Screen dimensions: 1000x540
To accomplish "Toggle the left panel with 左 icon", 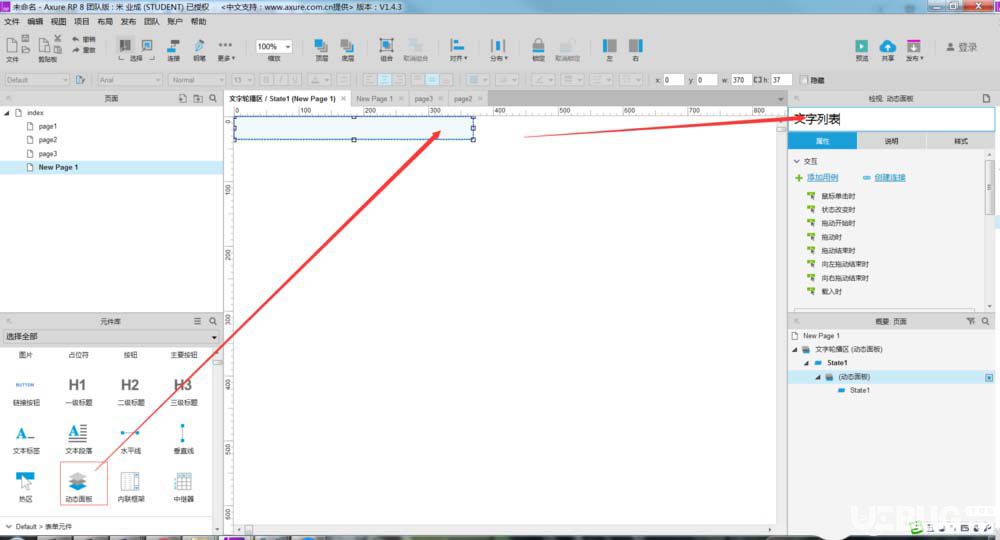I will coord(610,49).
